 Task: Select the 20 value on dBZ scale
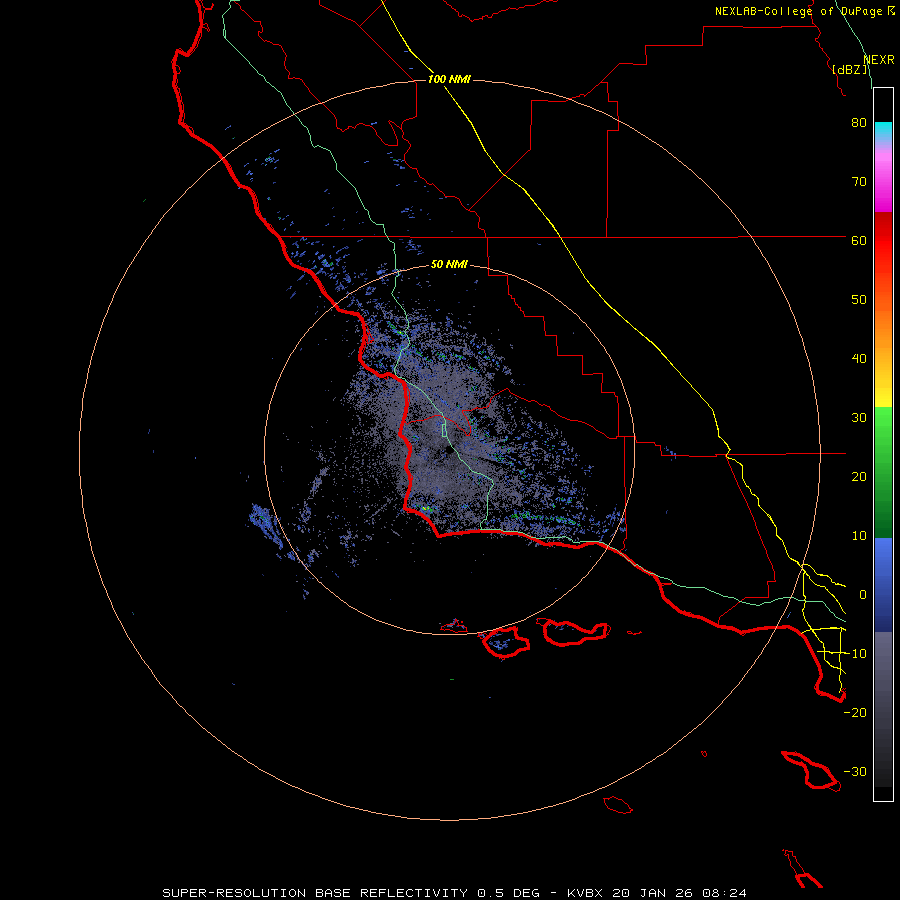tap(859, 477)
